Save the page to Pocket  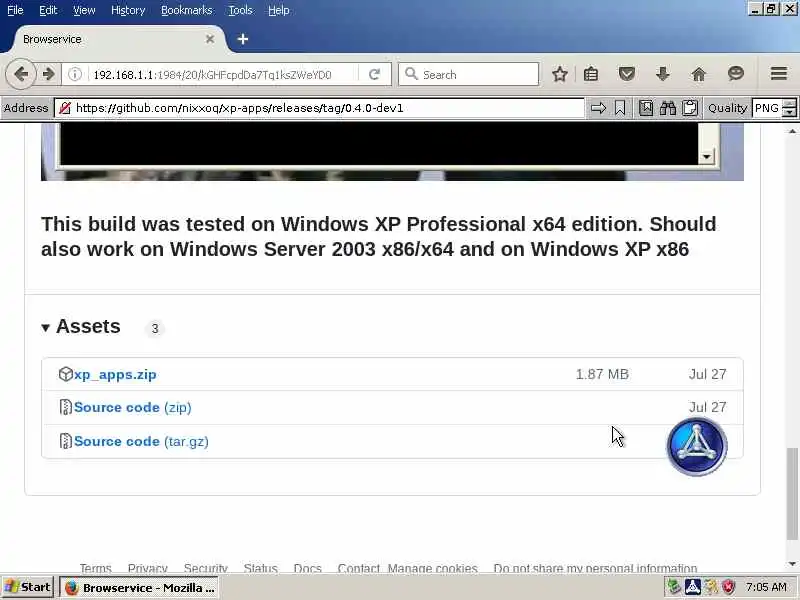click(627, 74)
